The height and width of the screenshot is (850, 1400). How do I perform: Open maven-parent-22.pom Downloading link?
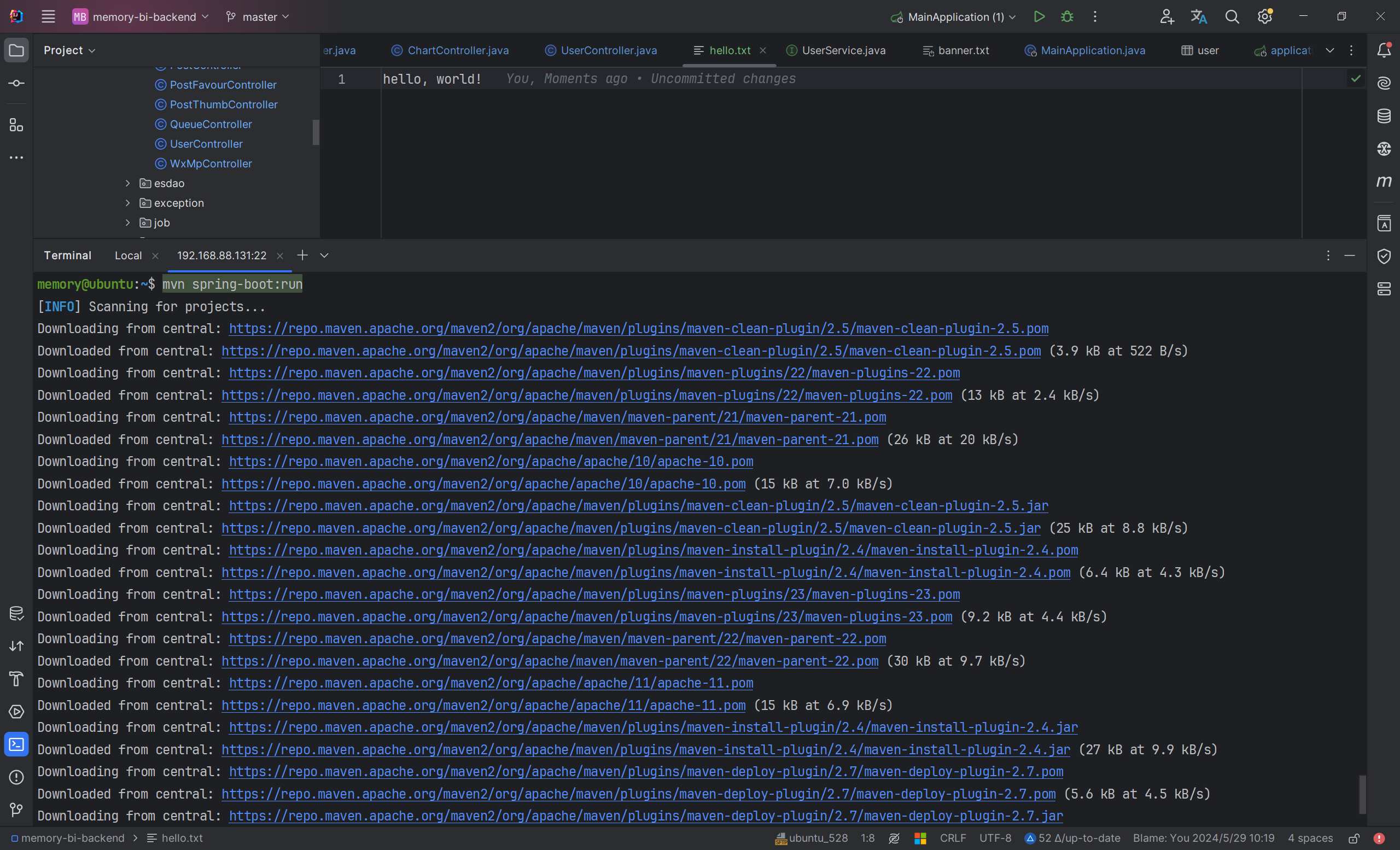click(x=557, y=639)
